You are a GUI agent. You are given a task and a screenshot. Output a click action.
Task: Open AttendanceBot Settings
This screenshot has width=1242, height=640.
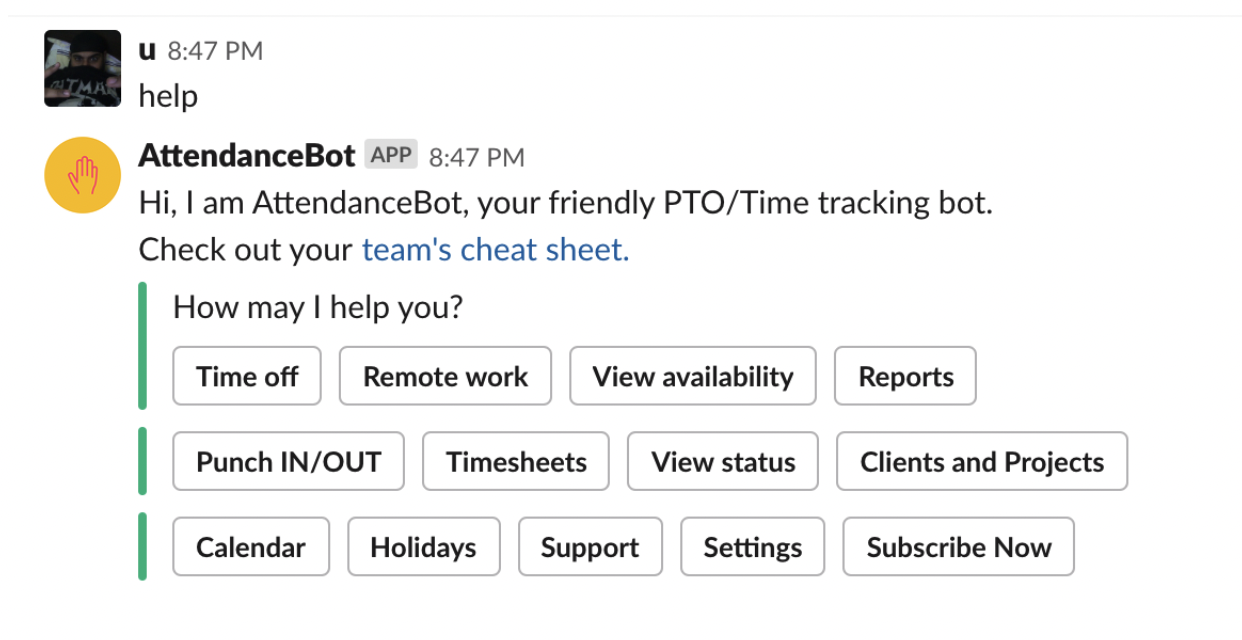[753, 547]
